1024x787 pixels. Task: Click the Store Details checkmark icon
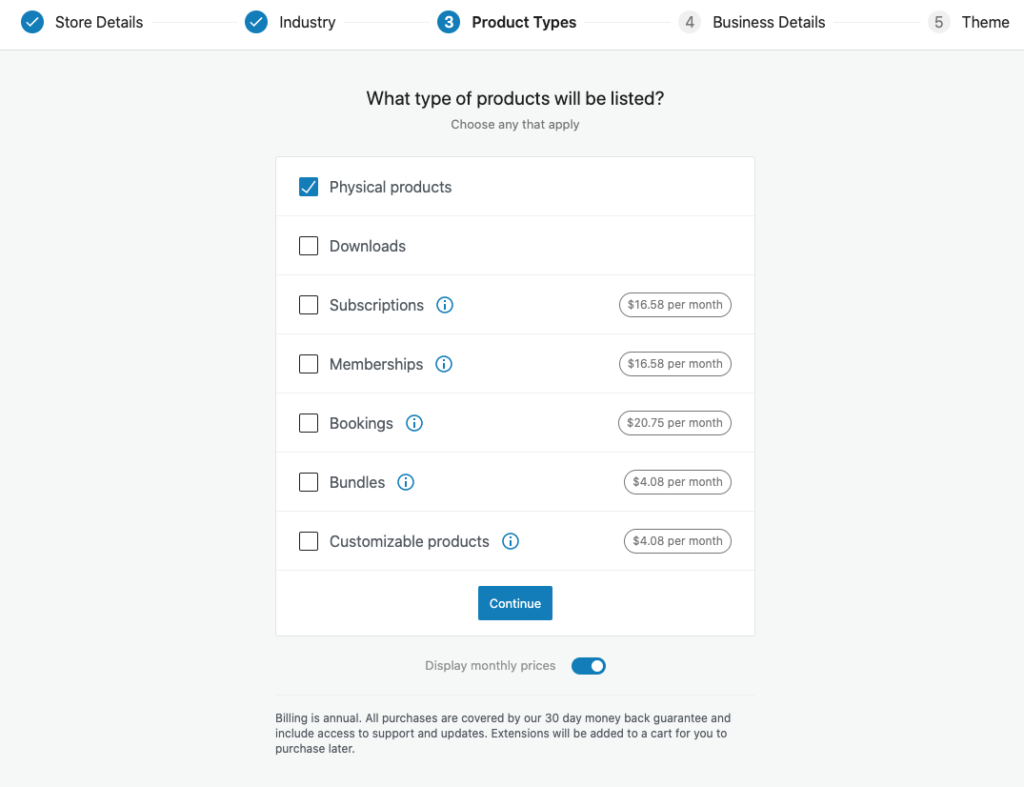click(x=32, y=22)
